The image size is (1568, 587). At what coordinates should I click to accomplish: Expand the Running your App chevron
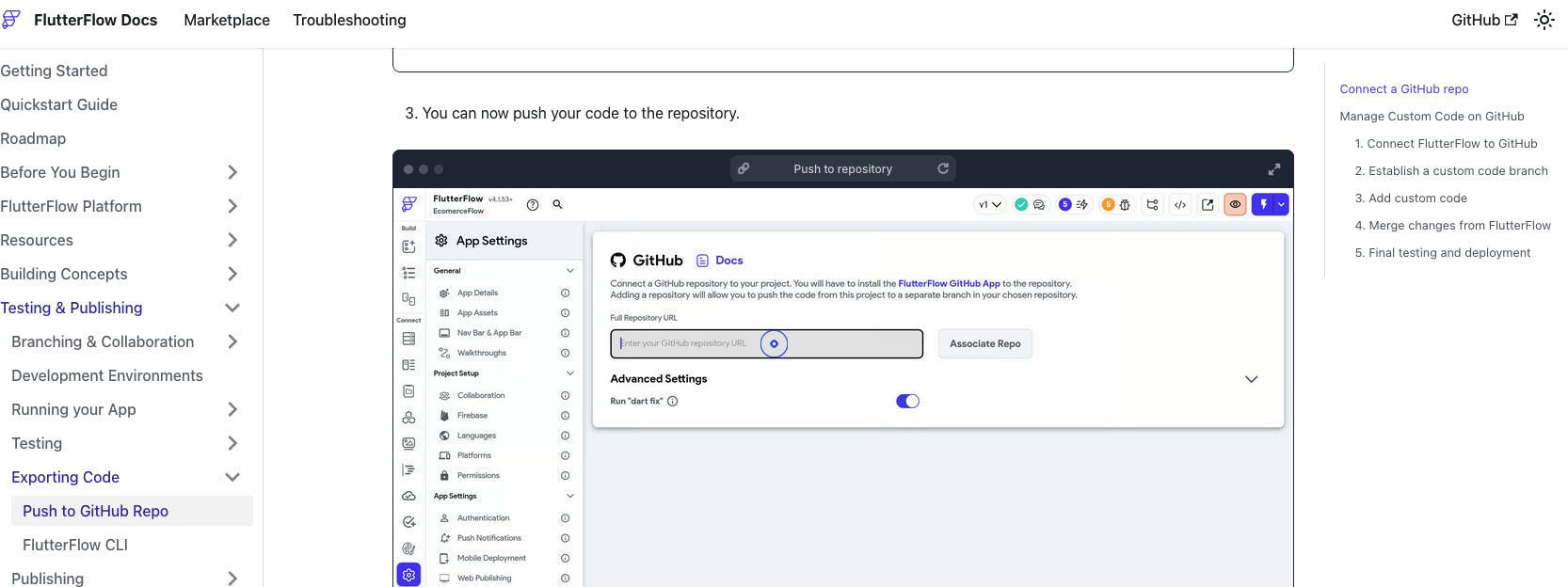232,409
